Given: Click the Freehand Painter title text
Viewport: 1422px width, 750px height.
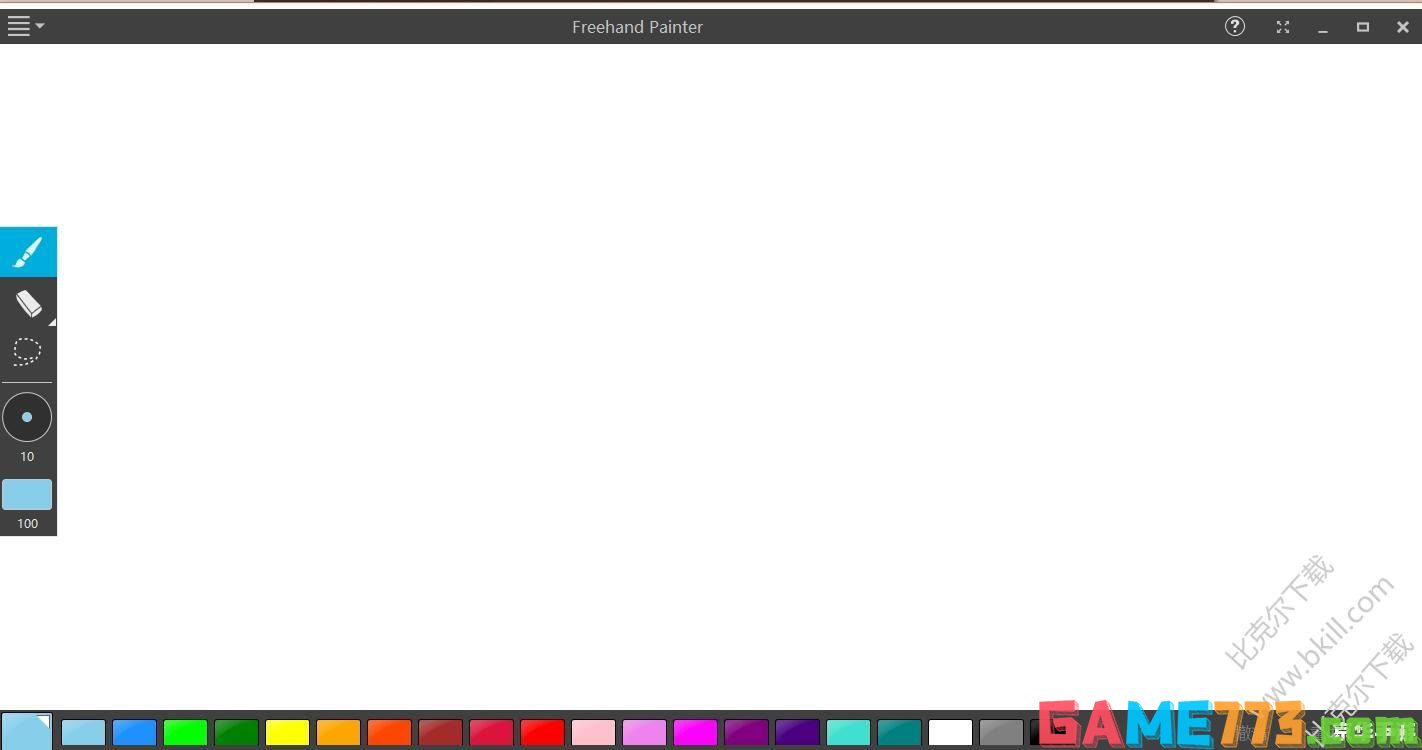Looking at the screenshot, I should point(637,27).
